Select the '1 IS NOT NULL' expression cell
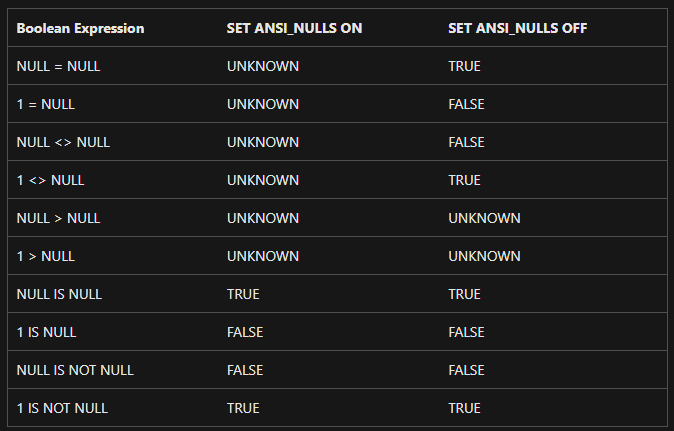The height and width of the screenshot is (431, 674). click(62, 408)
